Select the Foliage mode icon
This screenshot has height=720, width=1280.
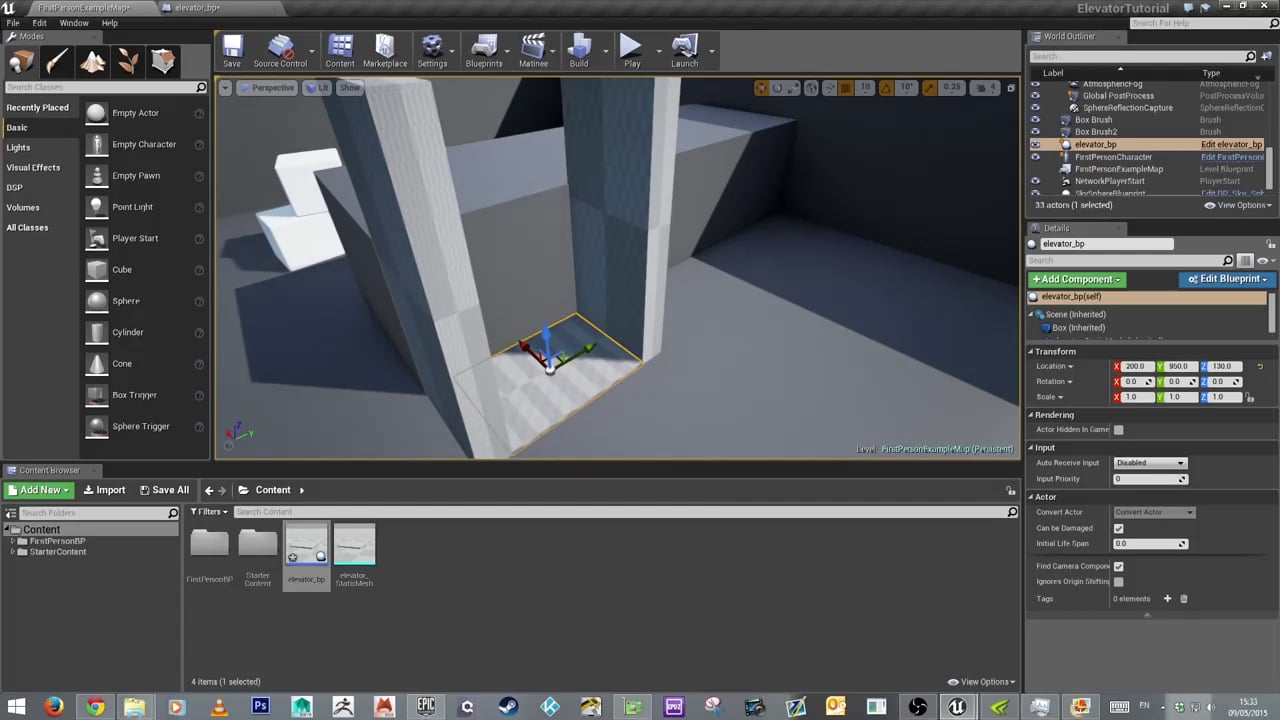point(128,62)
